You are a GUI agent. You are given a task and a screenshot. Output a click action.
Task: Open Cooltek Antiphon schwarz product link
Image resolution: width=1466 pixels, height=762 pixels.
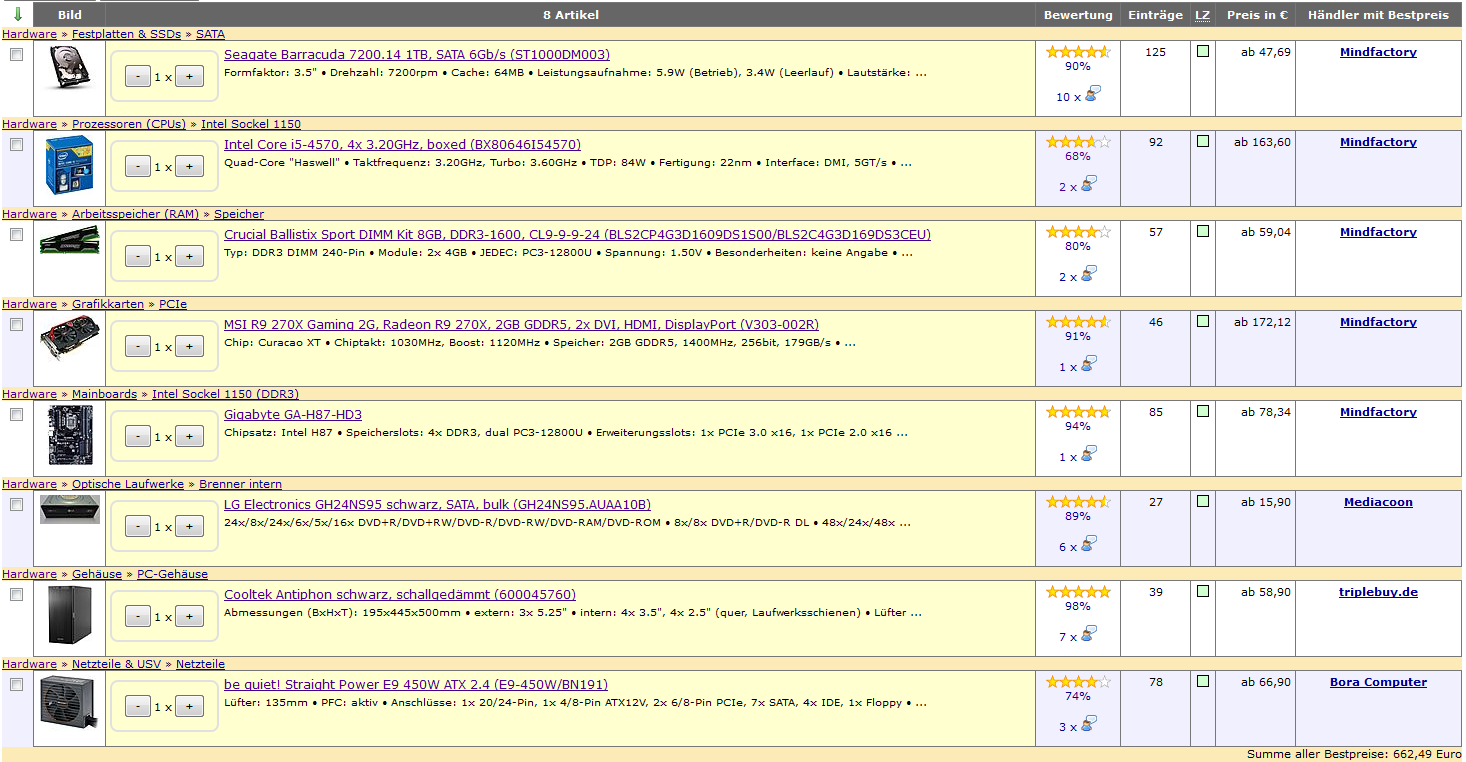coord(400,595)
